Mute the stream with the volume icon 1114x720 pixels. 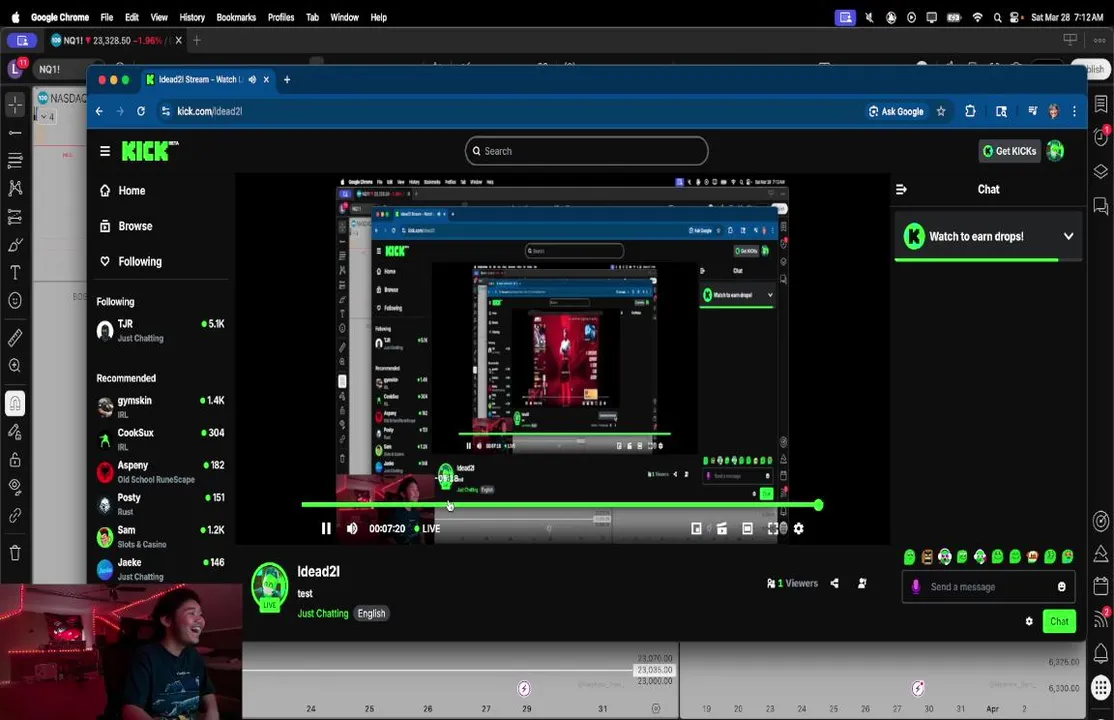[352, 528]
